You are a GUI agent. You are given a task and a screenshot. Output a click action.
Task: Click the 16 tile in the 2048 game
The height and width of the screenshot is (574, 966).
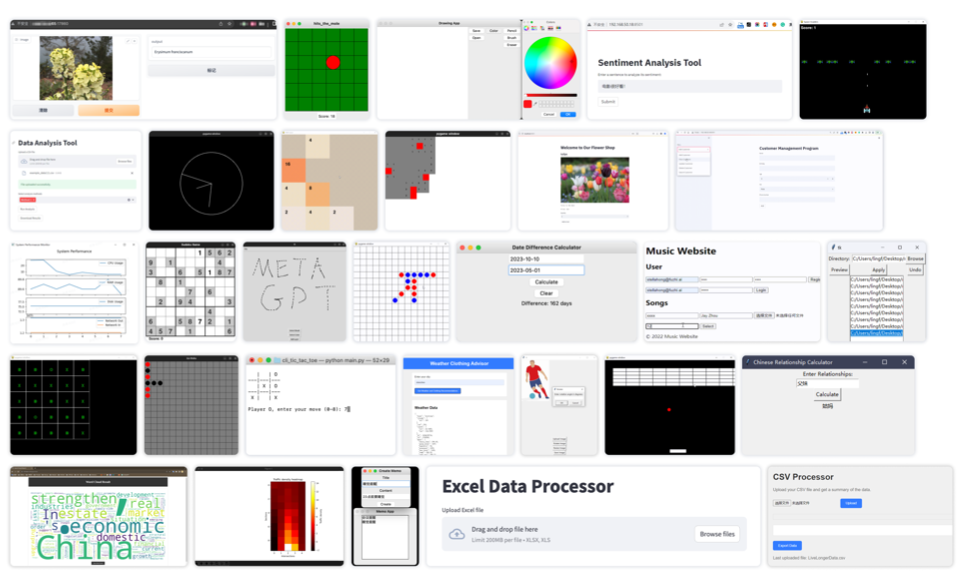click(293, 171)
